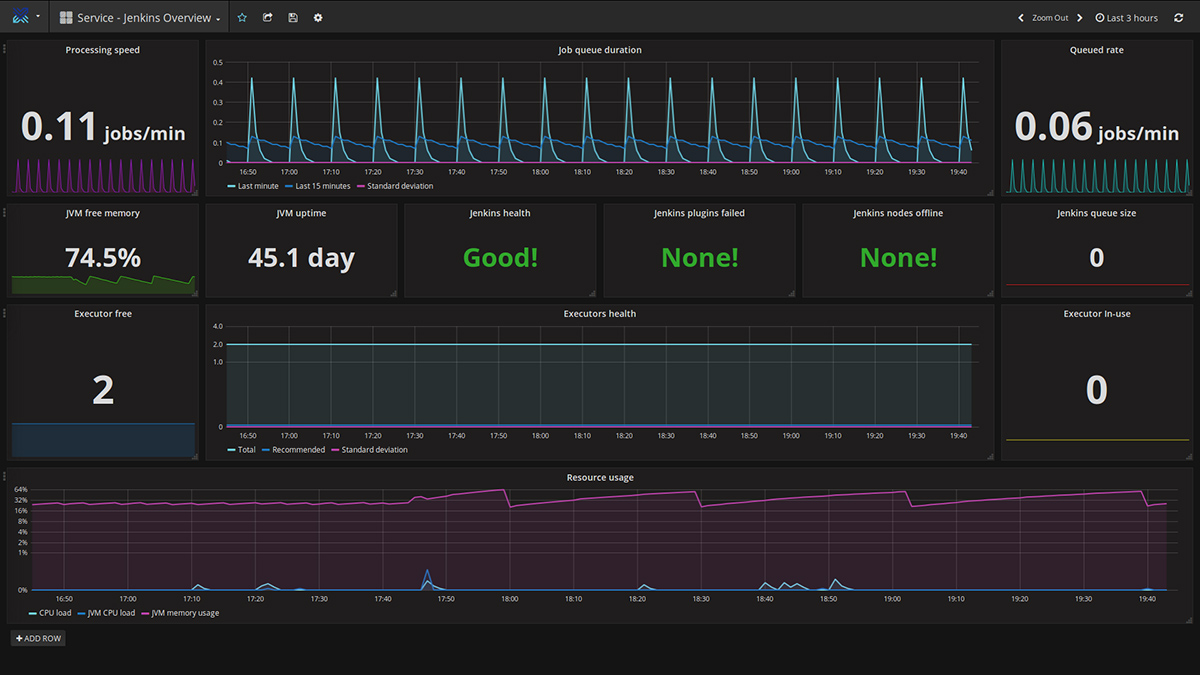Open the Service - Jenkins Overview dashboard picker
This screenshot has width=1200, height=675.
pos(139,18)
